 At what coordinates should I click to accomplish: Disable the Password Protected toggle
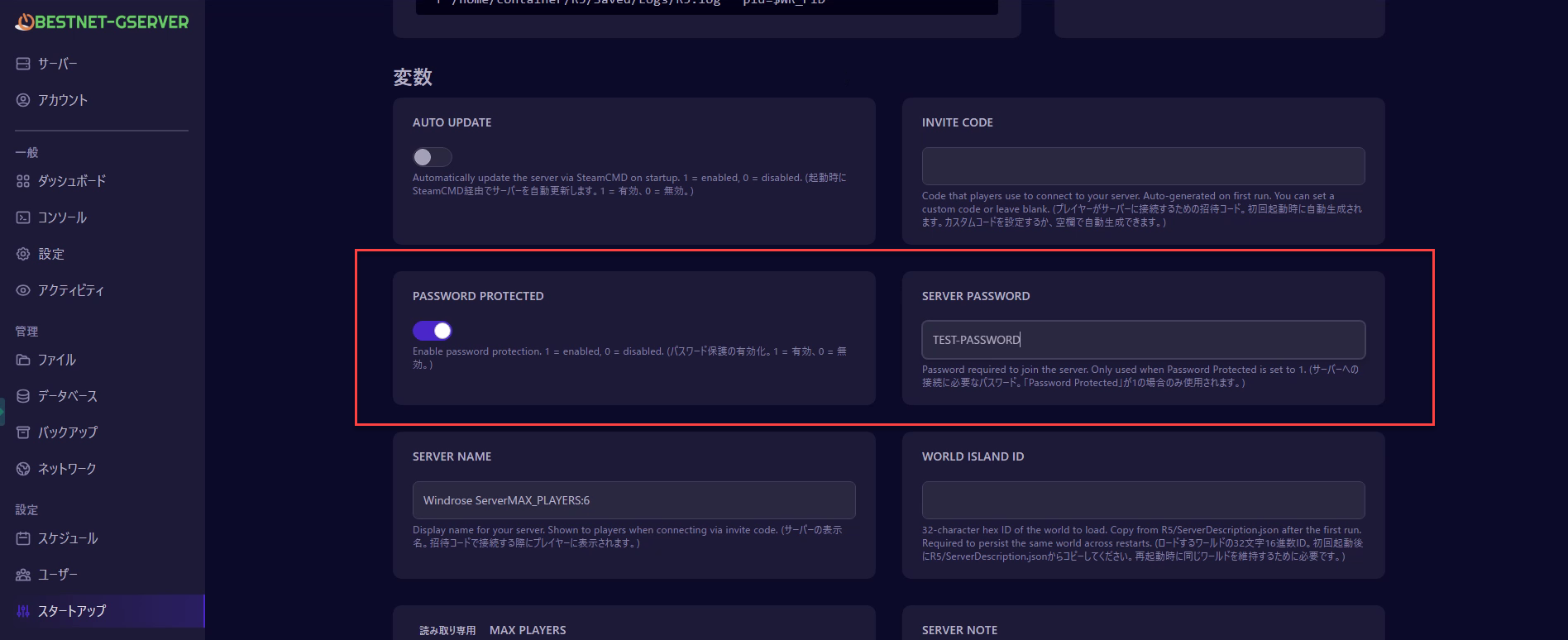coord(432,331)
